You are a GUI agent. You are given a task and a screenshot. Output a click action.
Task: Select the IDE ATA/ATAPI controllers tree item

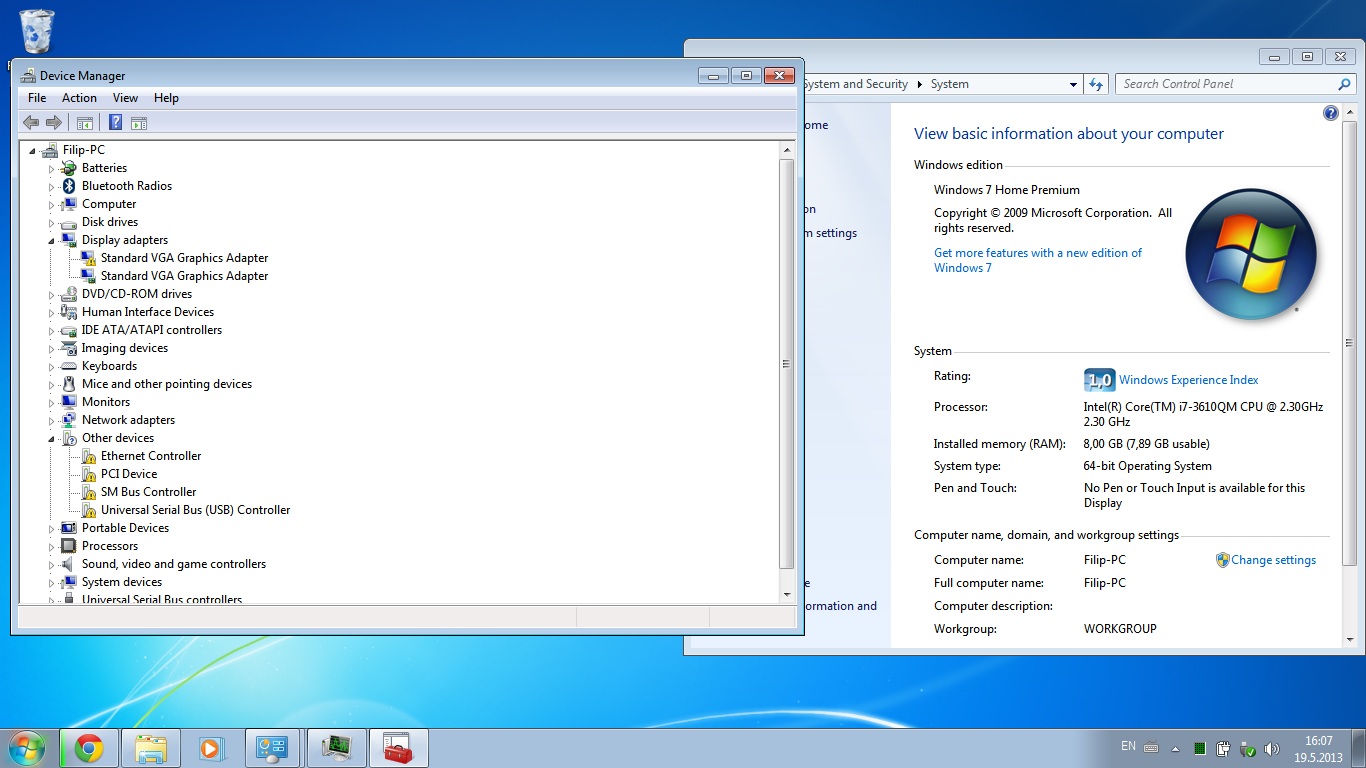click(152, 330)
